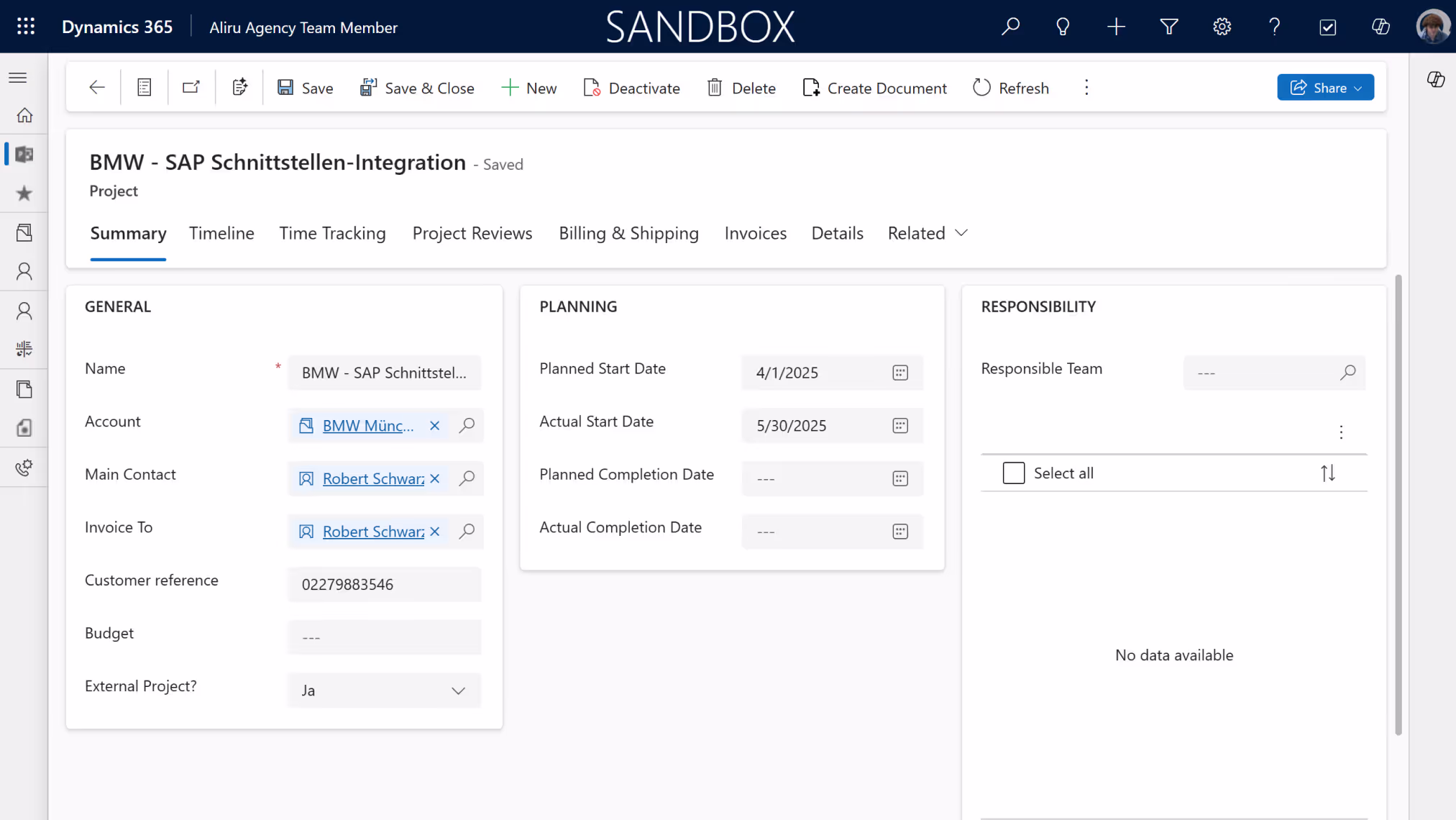This screenshot has height=820, width=1456.
Task: Deactivate this project
Action: click(x=631, y=88)
